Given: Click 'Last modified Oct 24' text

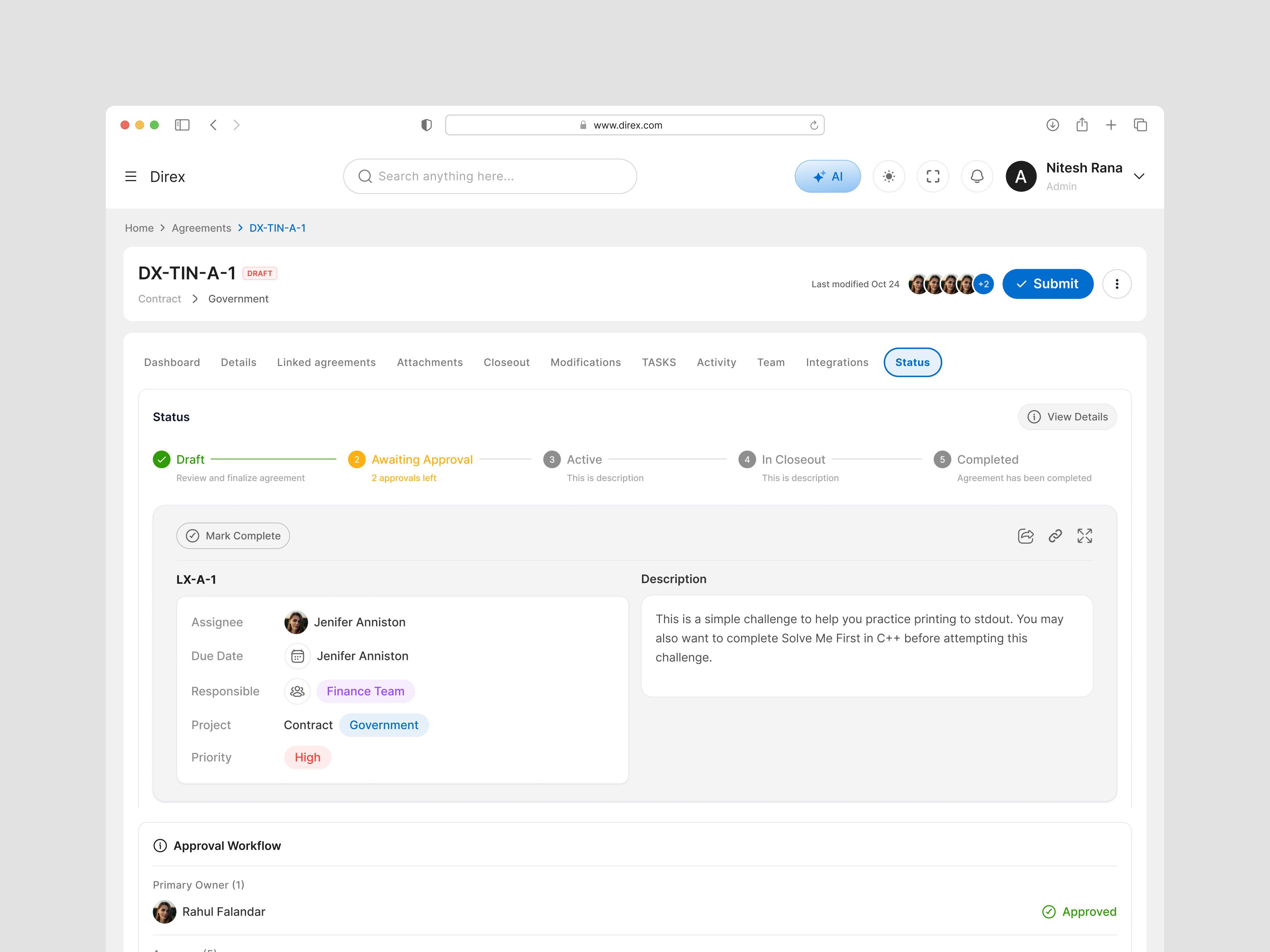Looking at the screenshot, I should click(x=856, y=284).
